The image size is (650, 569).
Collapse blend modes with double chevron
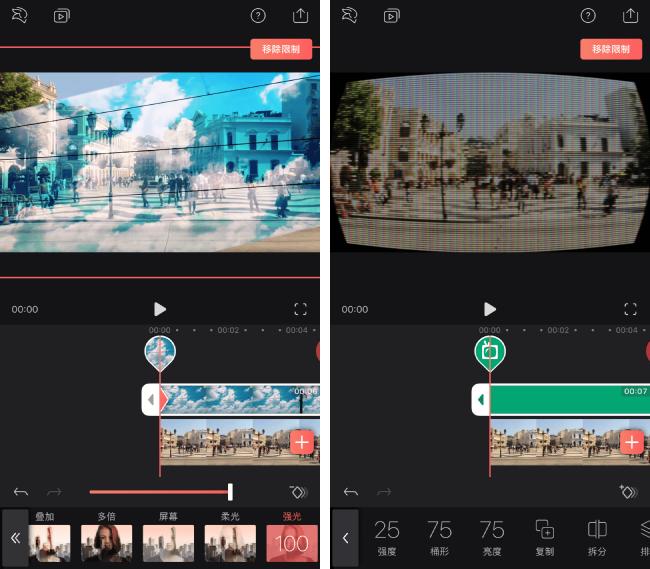[x=15, y=538]
